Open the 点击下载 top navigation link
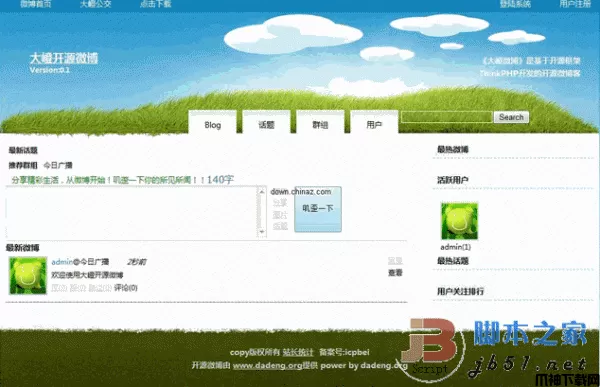Image resolution: width=600 pixels, height=387 pixels. point(155,4)
